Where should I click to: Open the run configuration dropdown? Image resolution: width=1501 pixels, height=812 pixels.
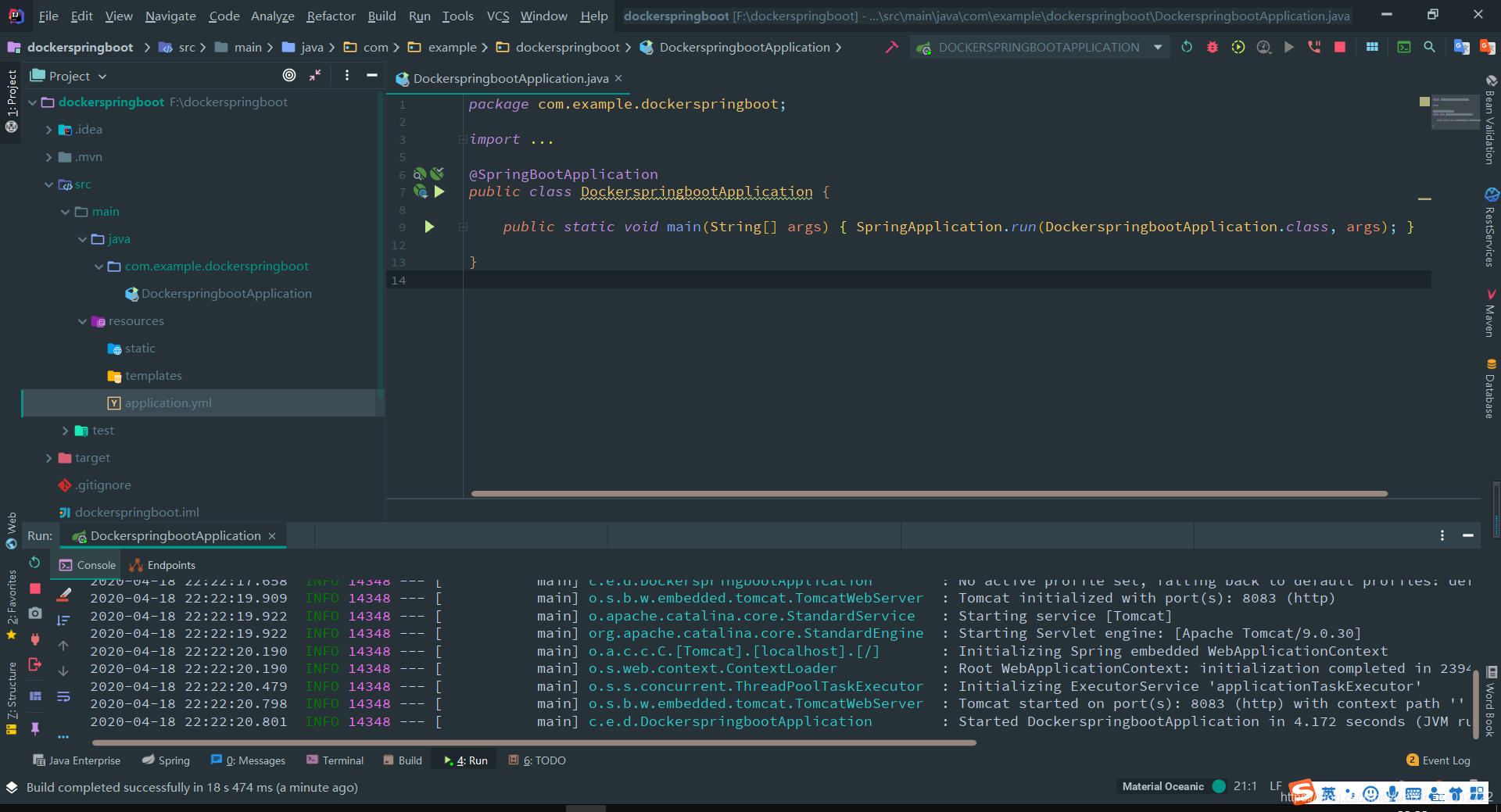[1158, 47]
